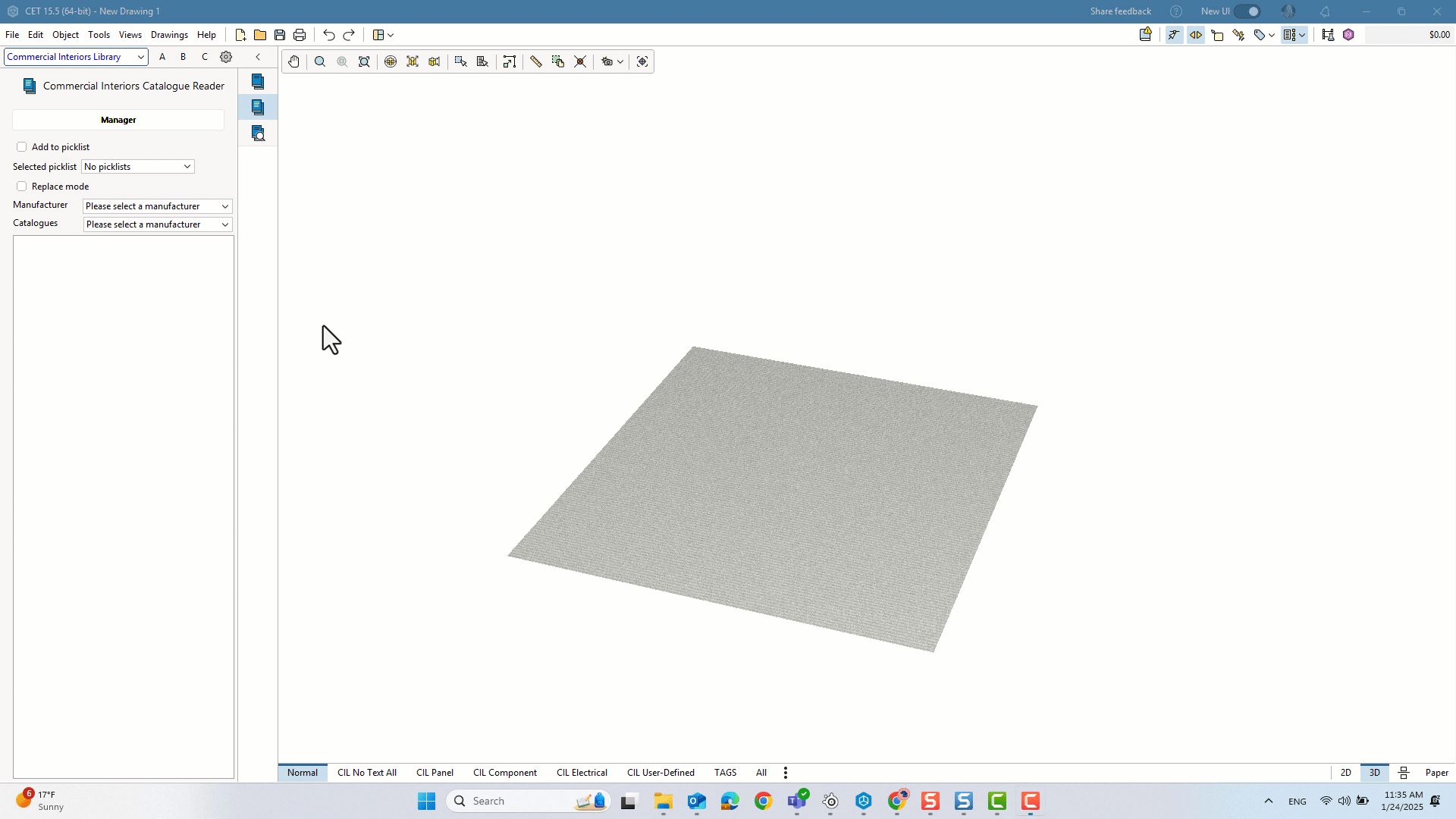Open a drawing via folder icon
The width and height of the screenshot is (1456, 819).
(260, 35)
